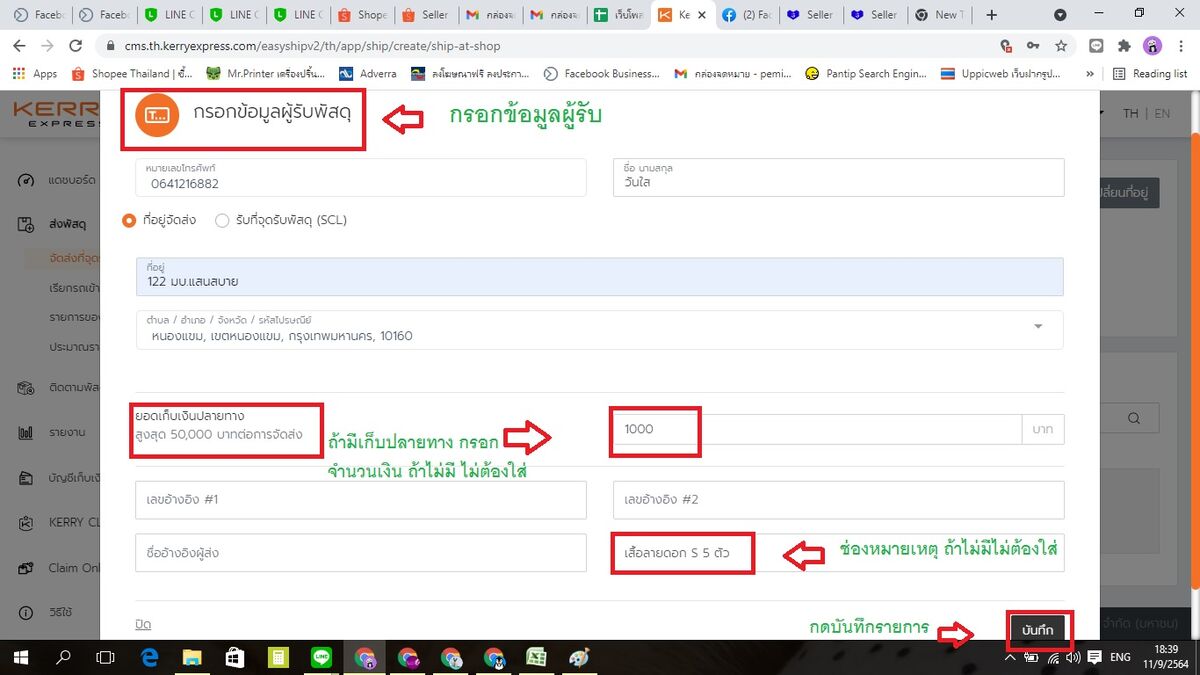1200x675 pixels.
Task: Switch to the Shope browser tab
Action: point(361,15)
